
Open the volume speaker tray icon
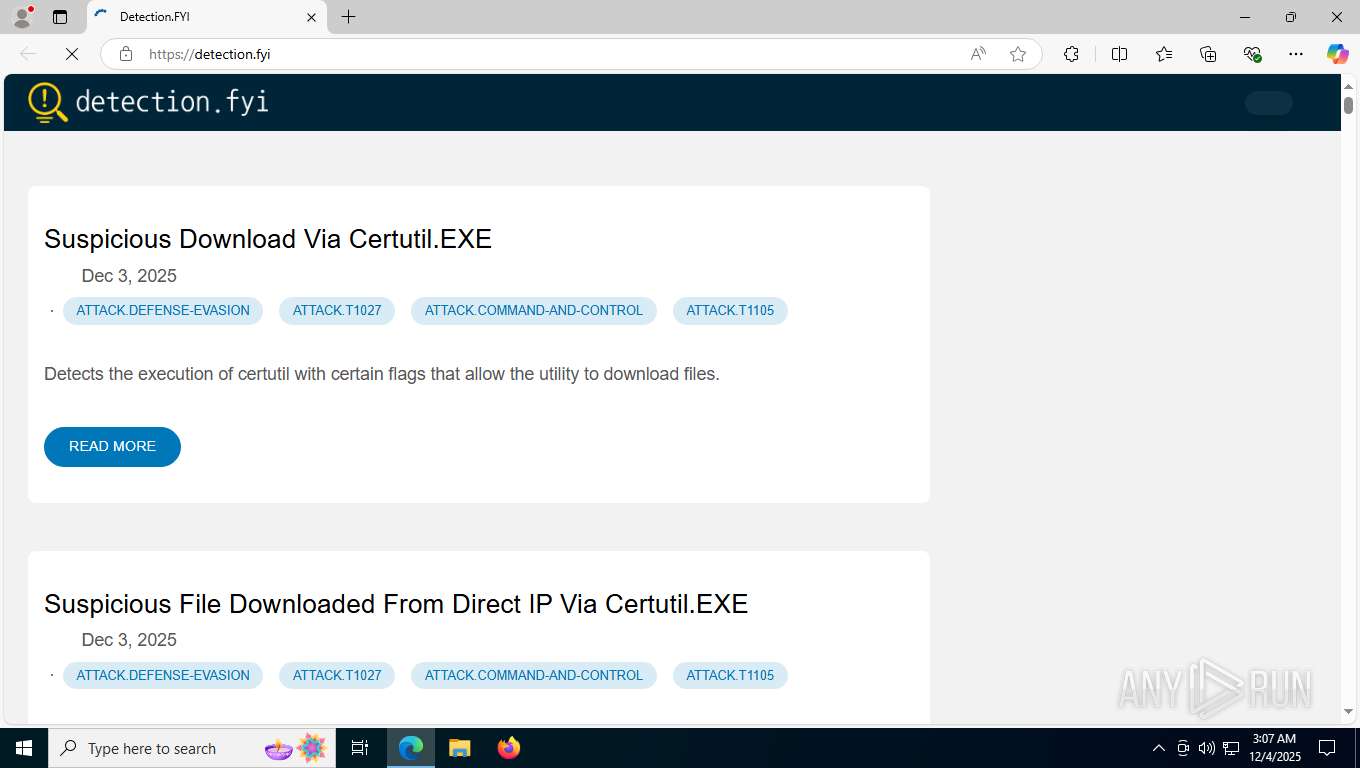pos(1207,748)
